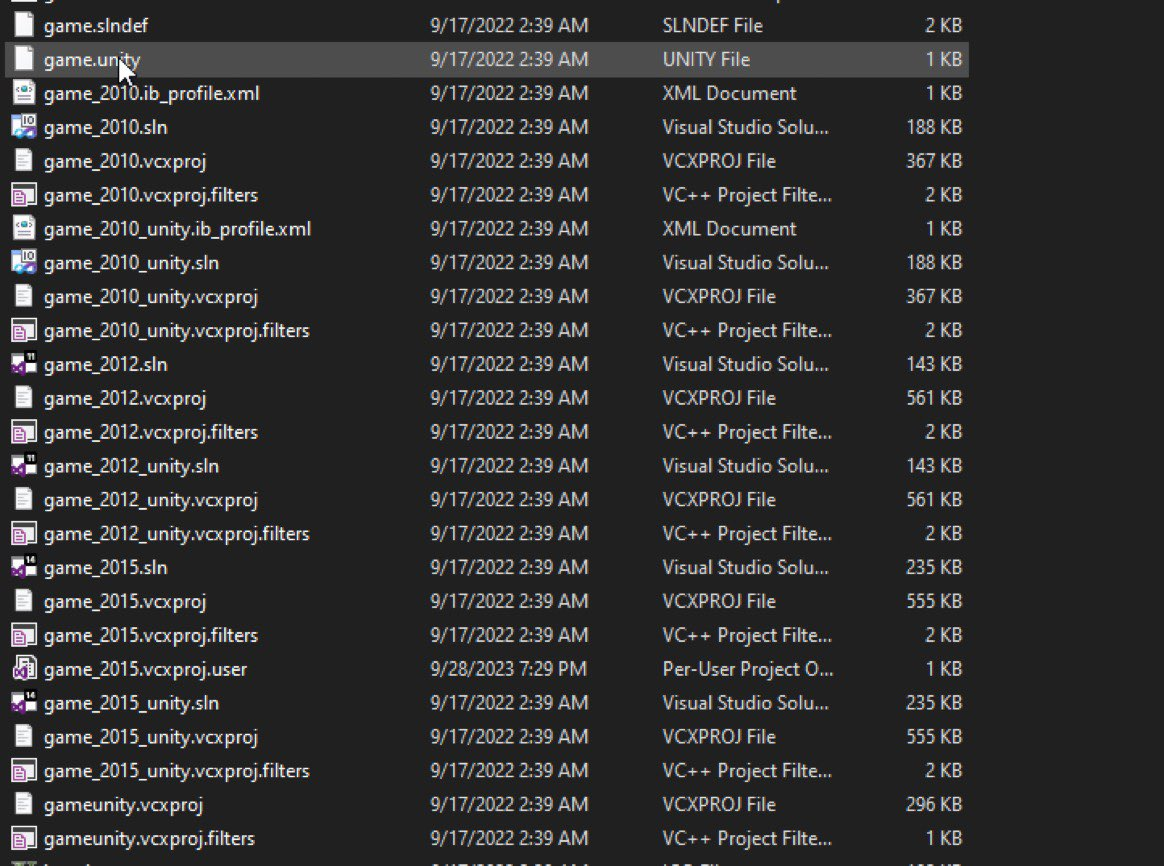This screenshot has width=1164, height=866.
Task: Select game_2010_unity.ib_profile.xml file name
Action: click(x=177, y=229)
